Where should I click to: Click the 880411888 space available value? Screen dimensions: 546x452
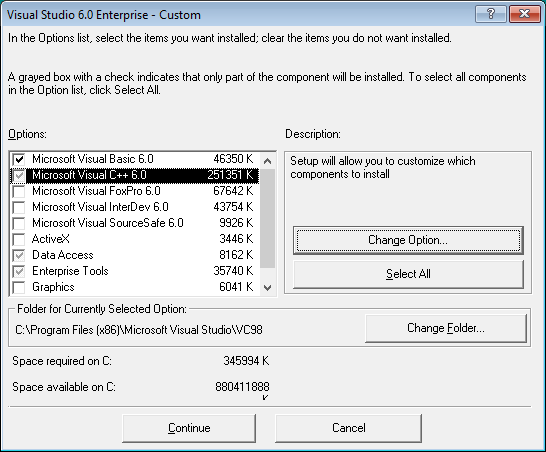242,387
